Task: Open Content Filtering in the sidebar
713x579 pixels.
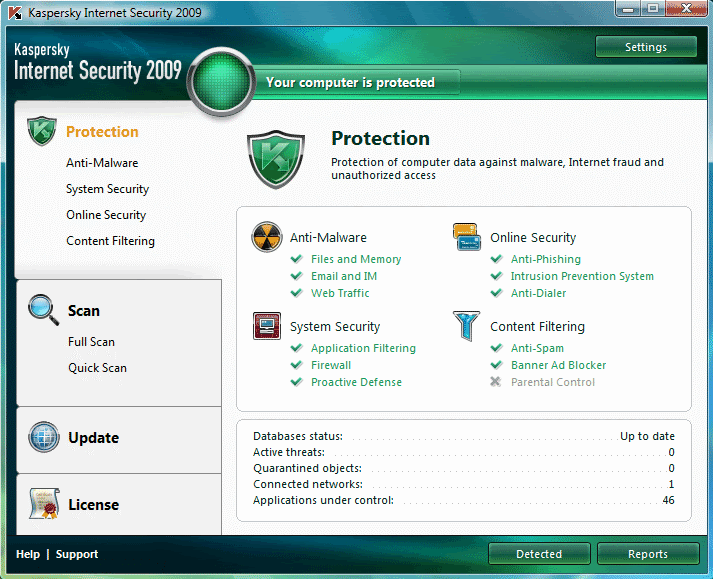Action: [x=110, y=241]
